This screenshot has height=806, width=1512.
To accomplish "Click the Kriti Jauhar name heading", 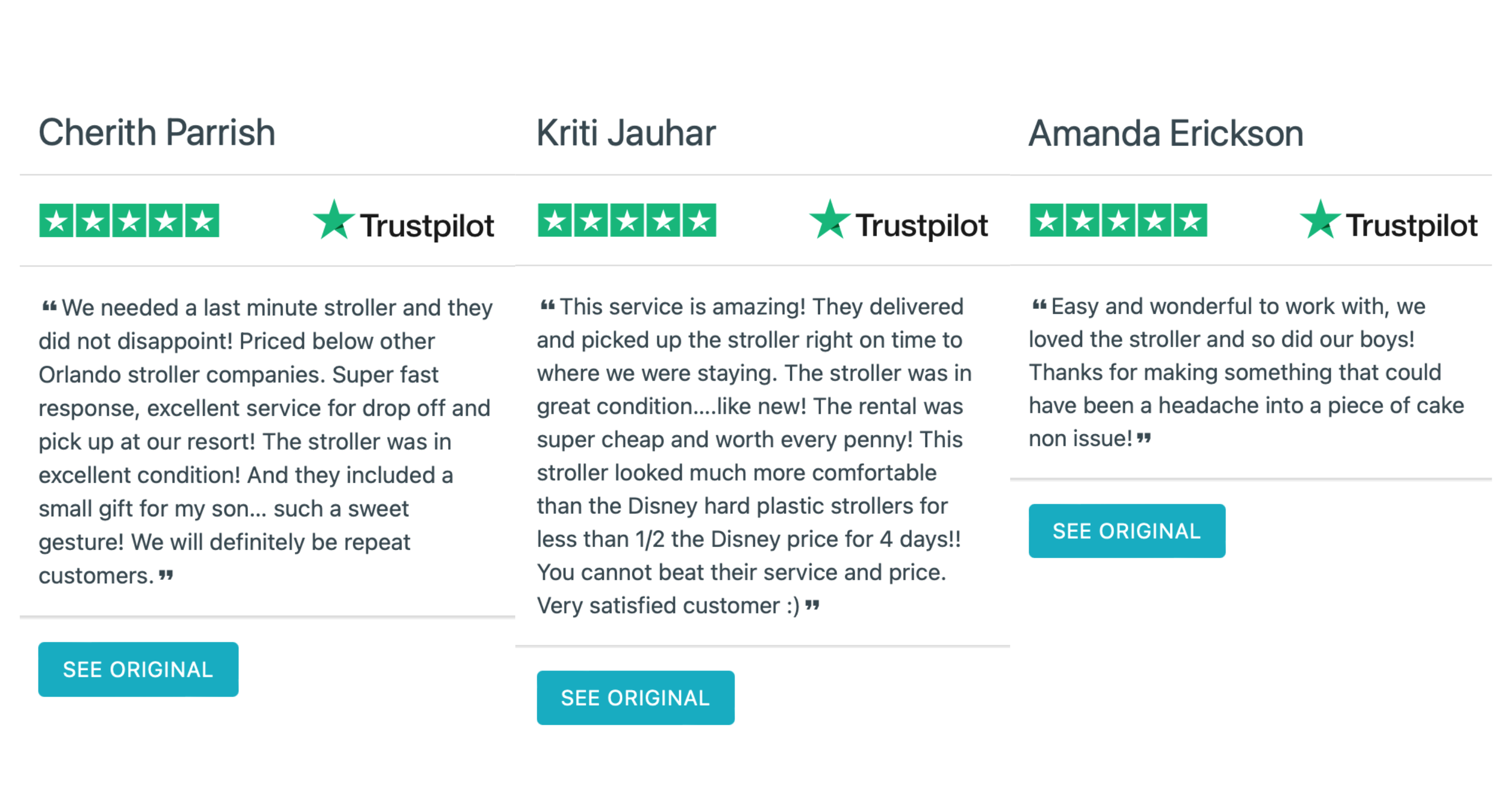I will pyautogui.click(x=625, y=133).
